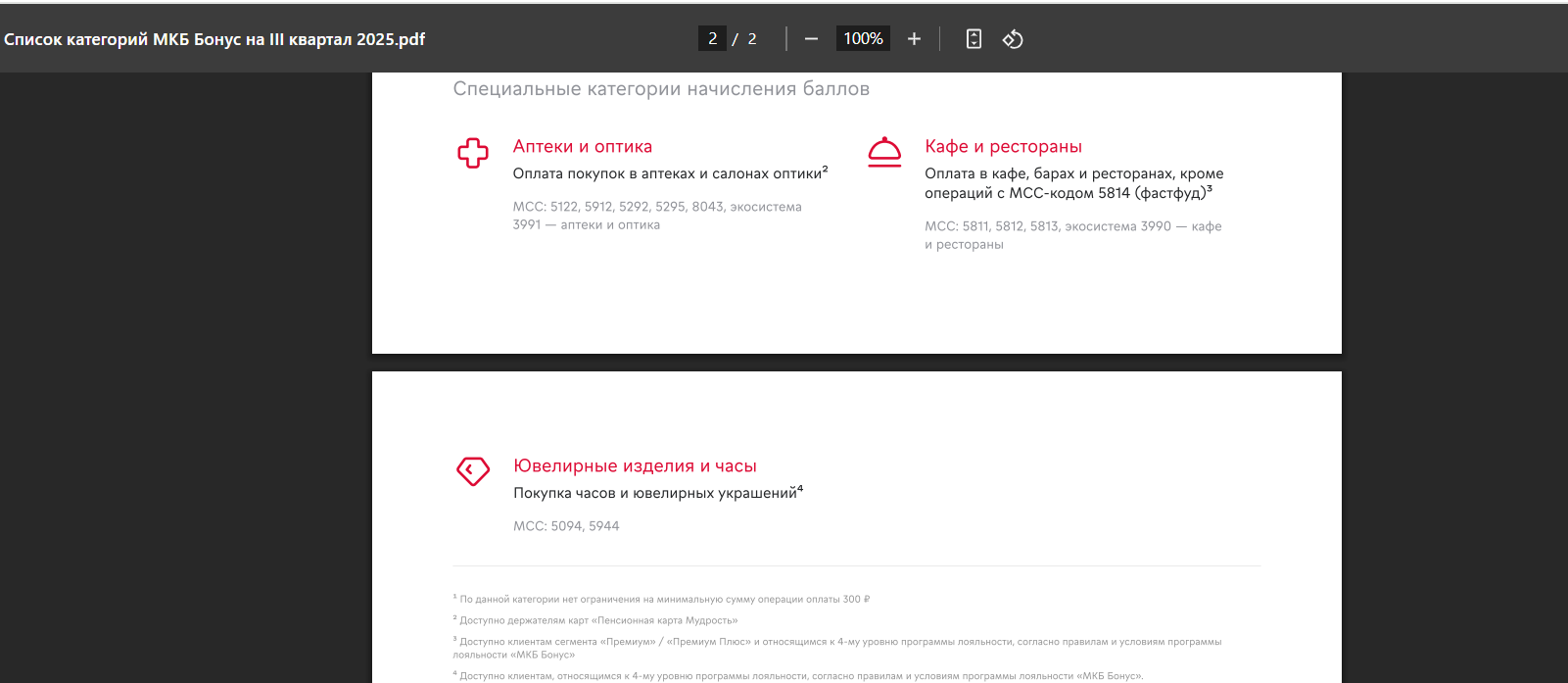Click '3991 — аптеки и оптика' text
This screenshot has width=1568, height=683.
click(x=587, y=224)
